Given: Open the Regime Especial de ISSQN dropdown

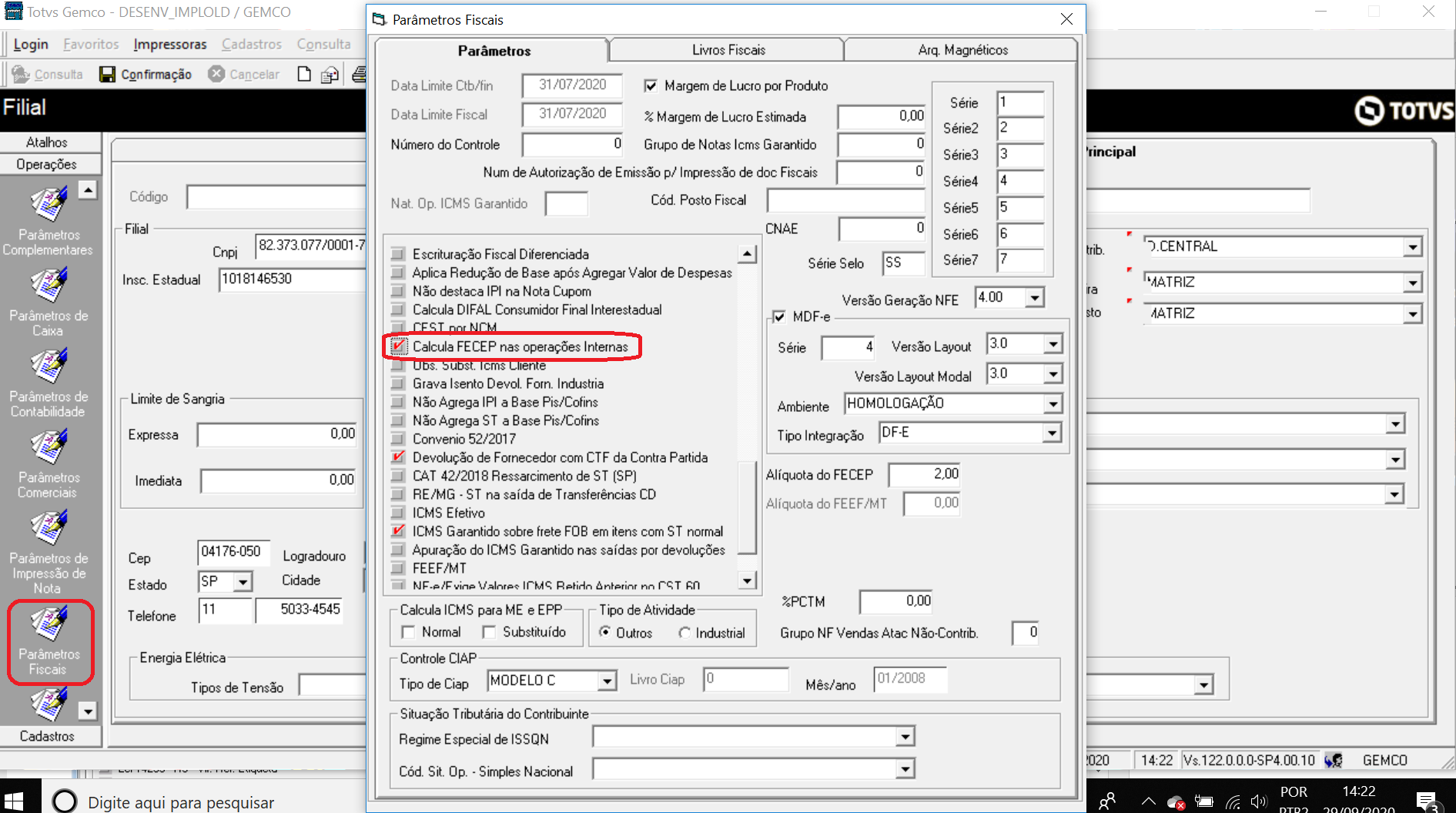Looking at the screenshot, I should 905,738.
